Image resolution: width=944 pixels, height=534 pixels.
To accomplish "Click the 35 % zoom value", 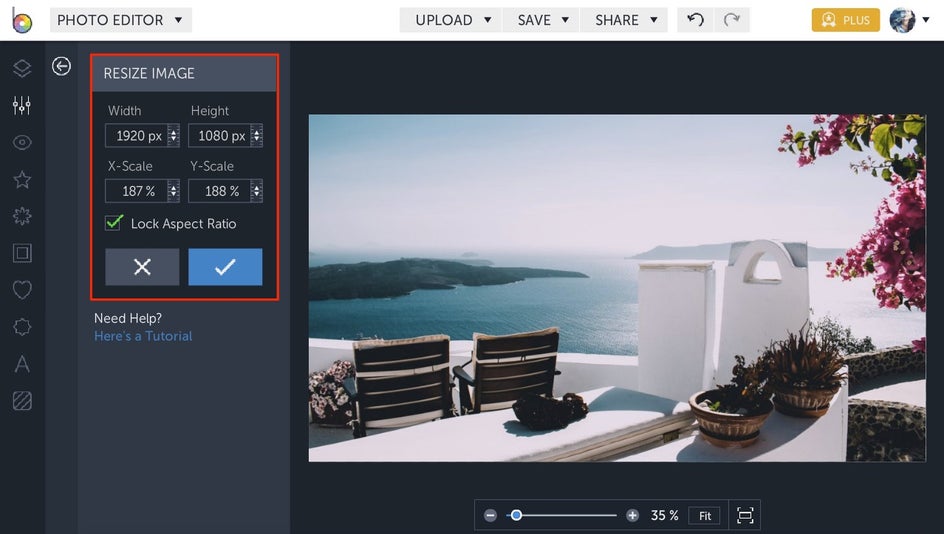I will coord(664,515).
